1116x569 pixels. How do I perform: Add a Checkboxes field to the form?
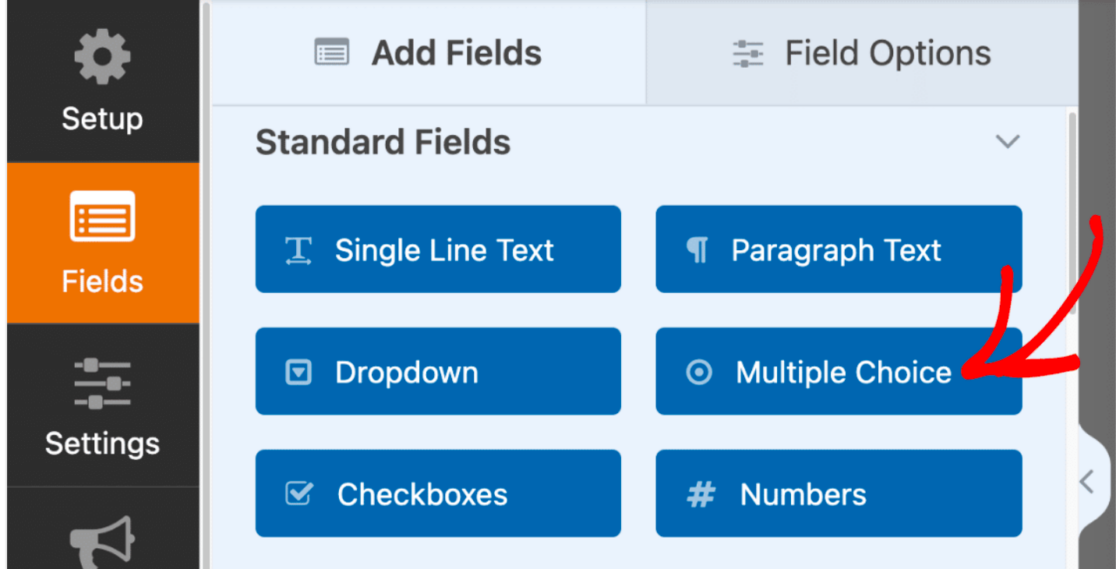(x=438, y=494)
